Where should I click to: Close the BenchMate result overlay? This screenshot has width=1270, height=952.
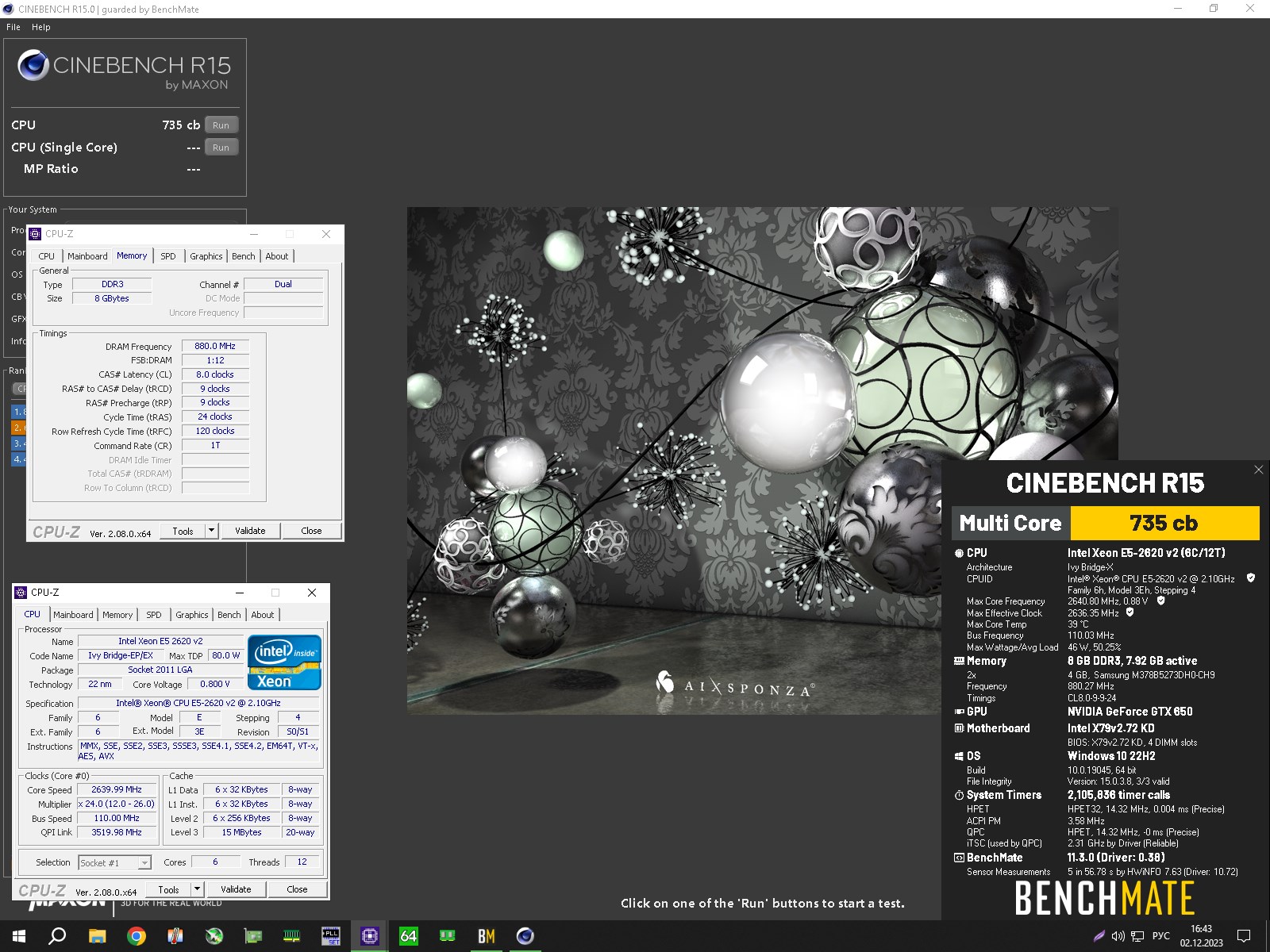click(1258, 470)
